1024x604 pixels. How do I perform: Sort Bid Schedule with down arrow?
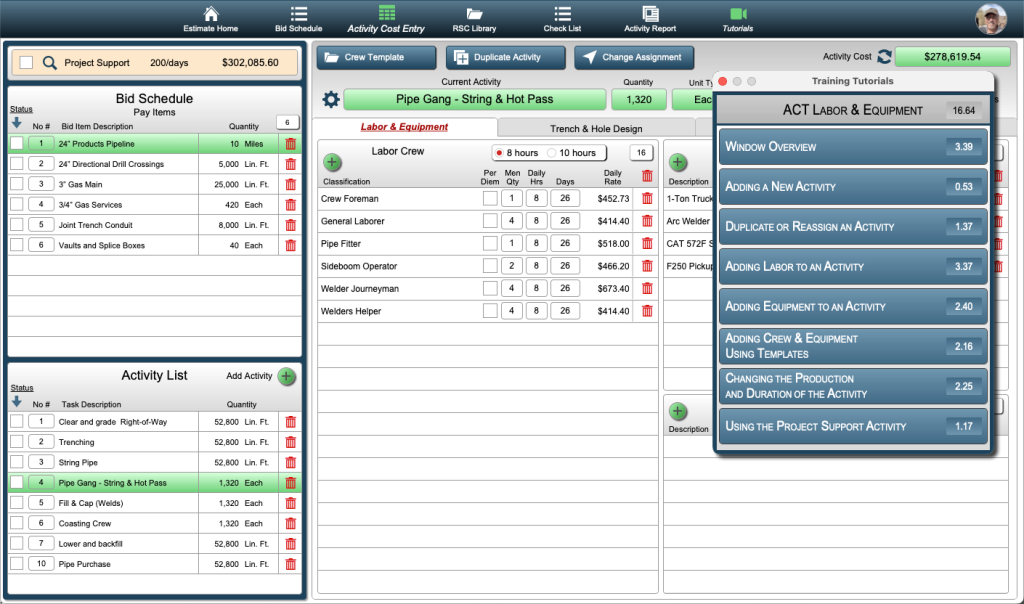tap(17, 123)
